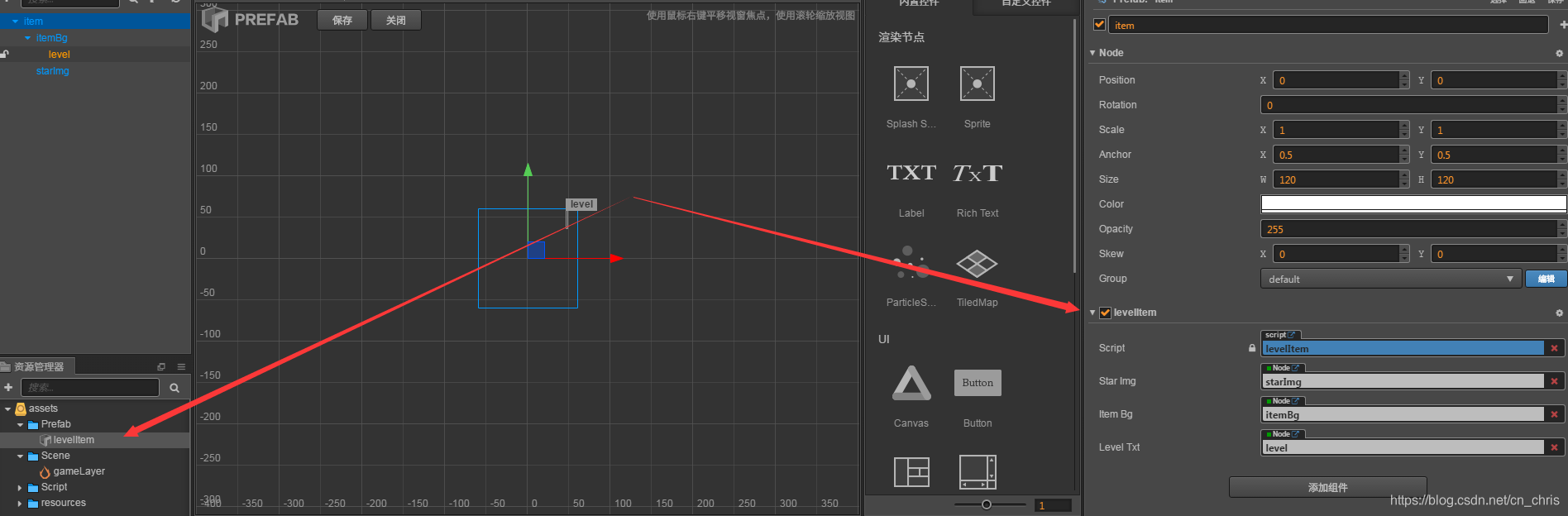
Task: Select the itemBg node in hierarchy
Action: pyautogui.click(x=51, y=38)
